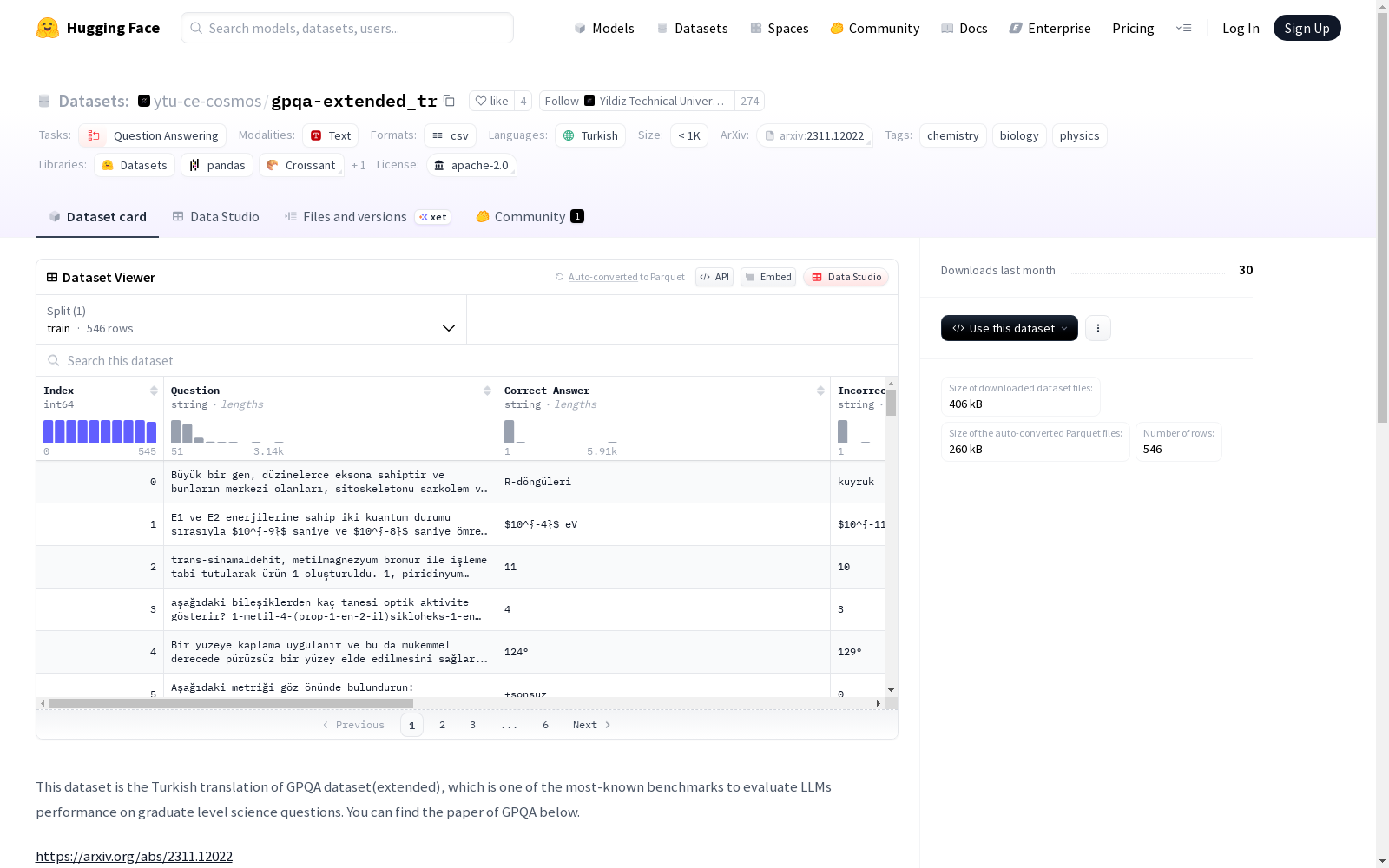Click the Embed button
The height and width of the screenshot is (868, 1389).
pyautogui.click(x=768, y=277)
